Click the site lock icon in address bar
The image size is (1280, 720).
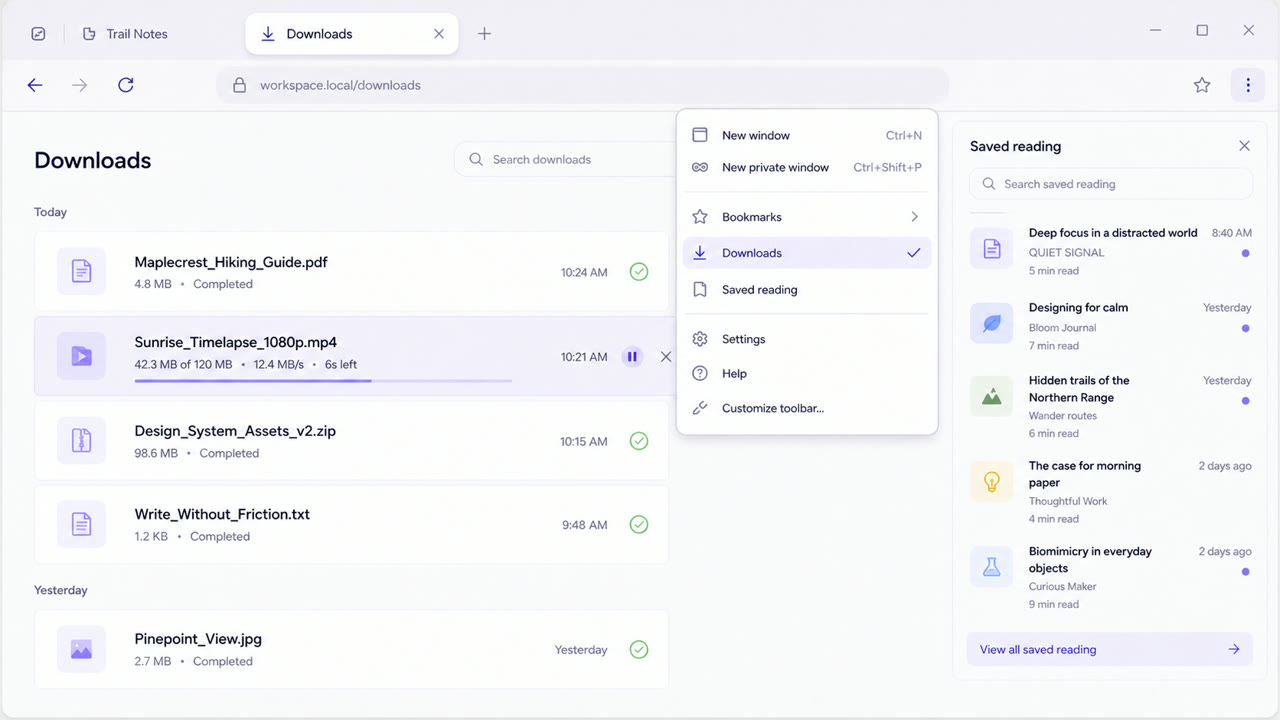pyautogui.click(x=239, y=85)
